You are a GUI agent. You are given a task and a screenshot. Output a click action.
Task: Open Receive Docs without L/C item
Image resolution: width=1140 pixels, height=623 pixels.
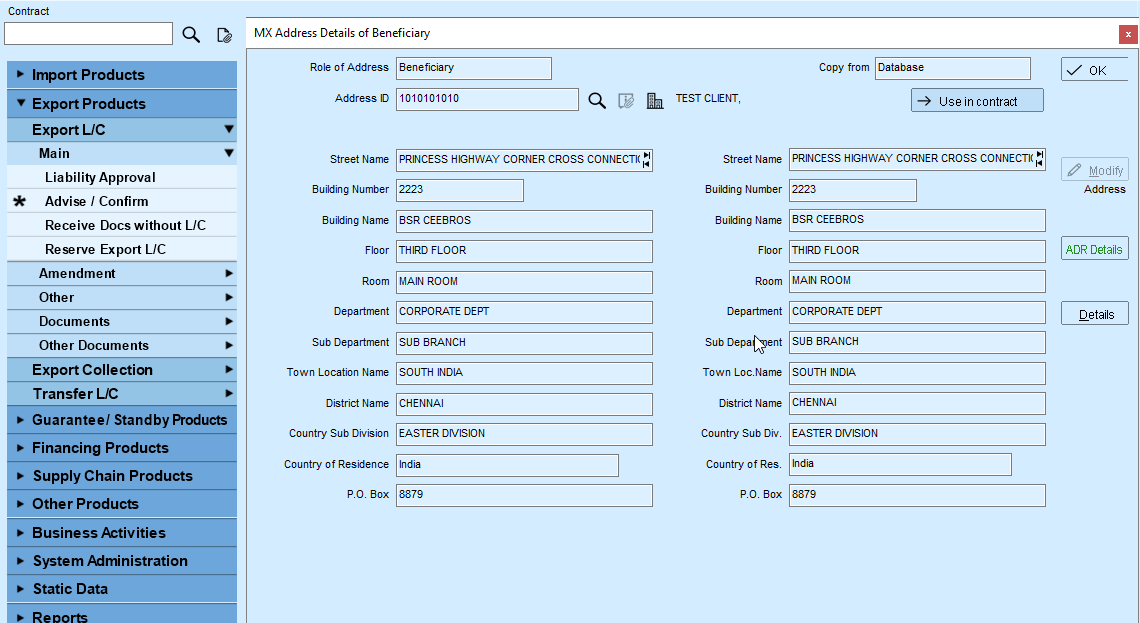coord(122,225)
